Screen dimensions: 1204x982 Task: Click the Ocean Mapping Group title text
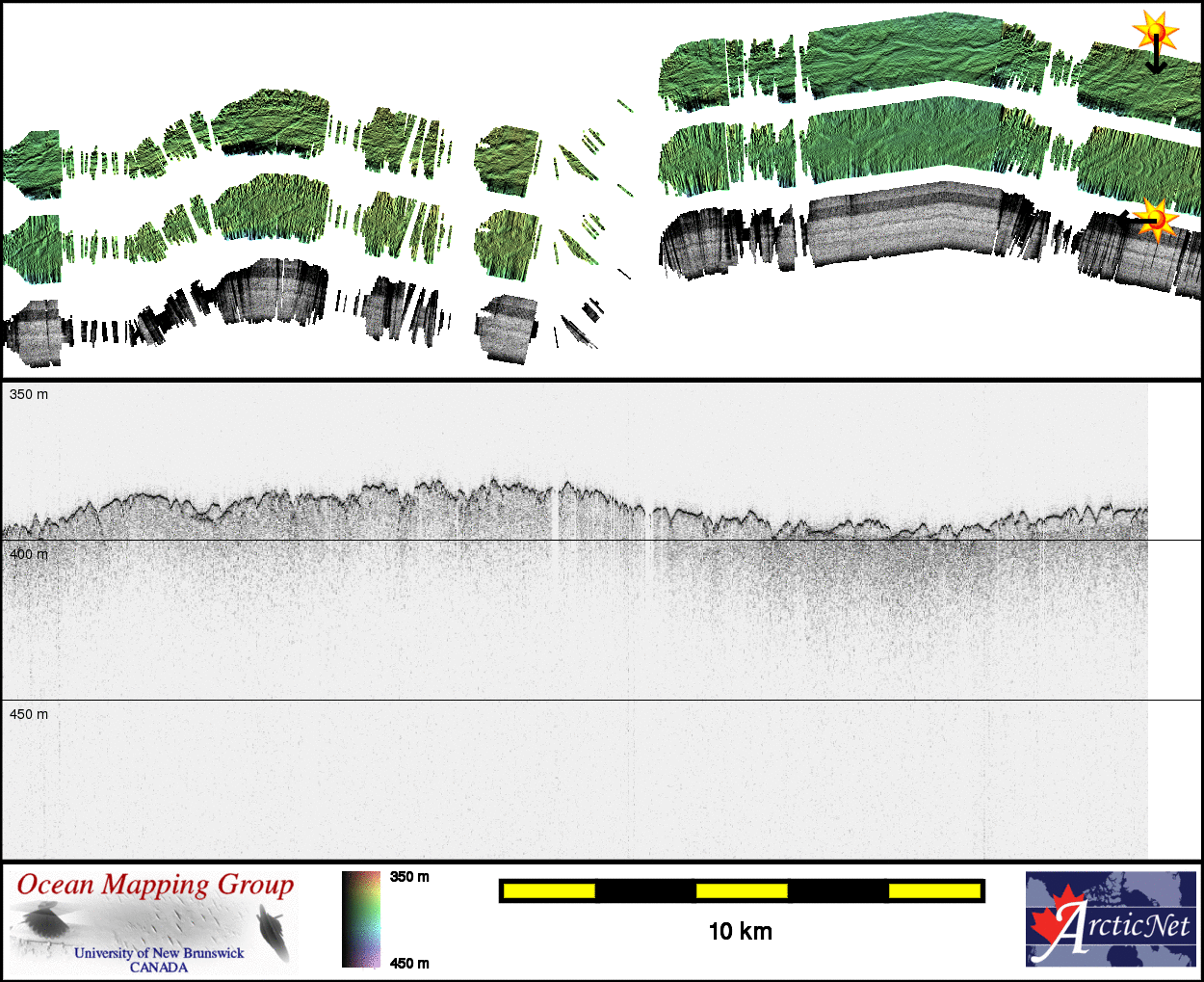(155, 885)
